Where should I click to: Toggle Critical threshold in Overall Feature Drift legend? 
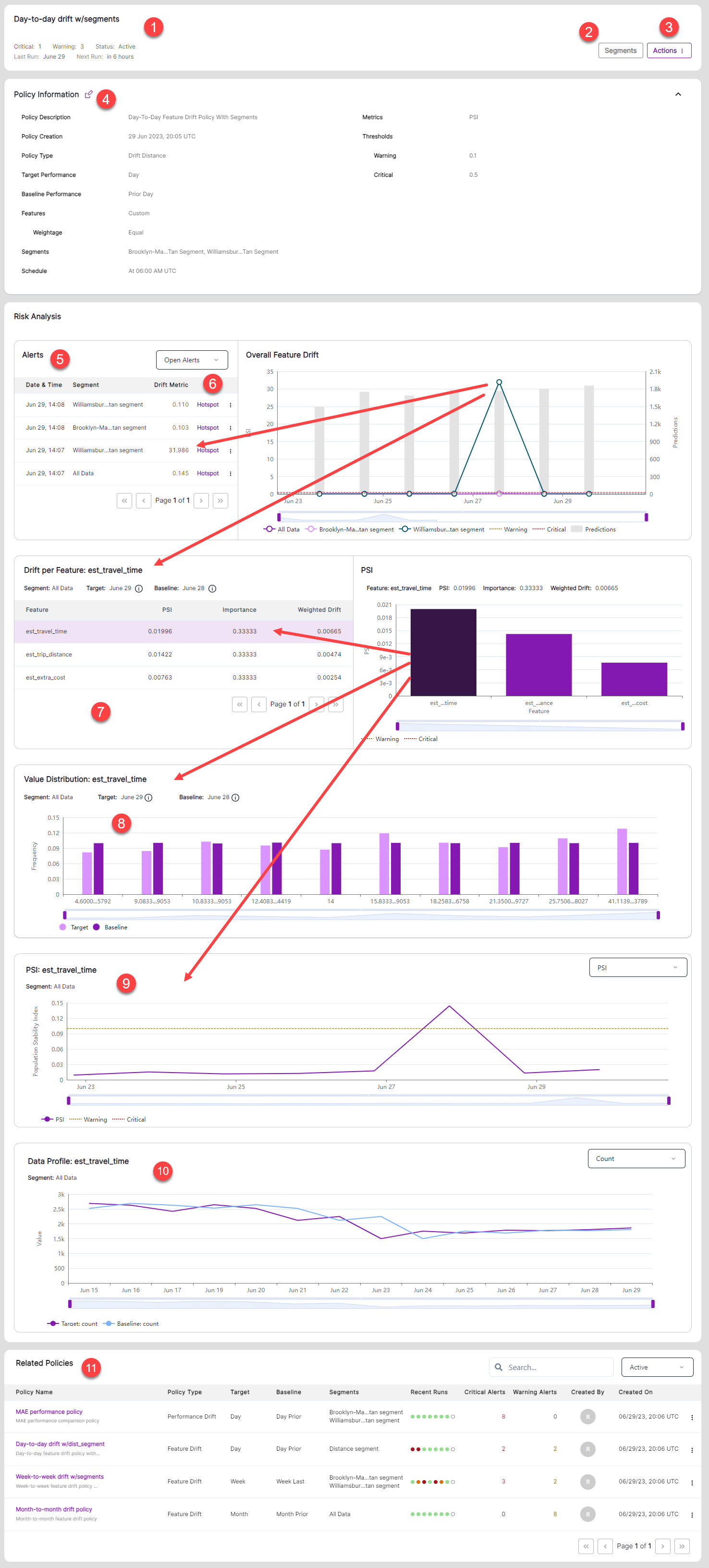tap(549, 530)
